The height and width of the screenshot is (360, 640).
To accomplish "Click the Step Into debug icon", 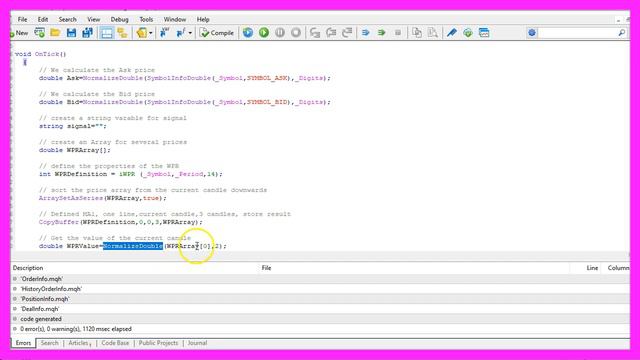I will pos(315,33).
